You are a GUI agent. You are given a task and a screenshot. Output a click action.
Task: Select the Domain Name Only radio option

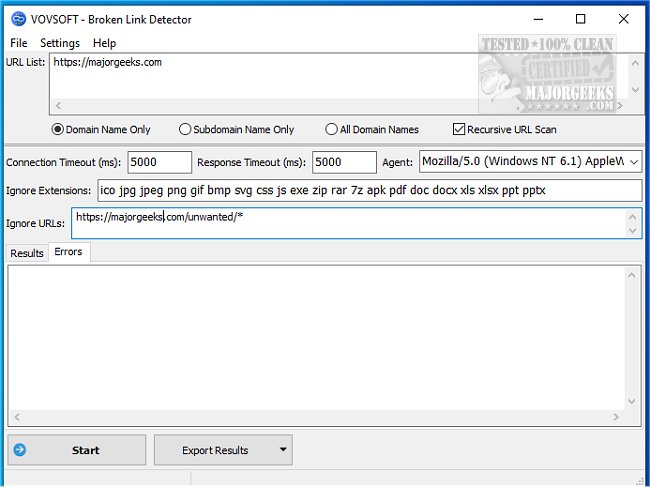tap(101, 129)
